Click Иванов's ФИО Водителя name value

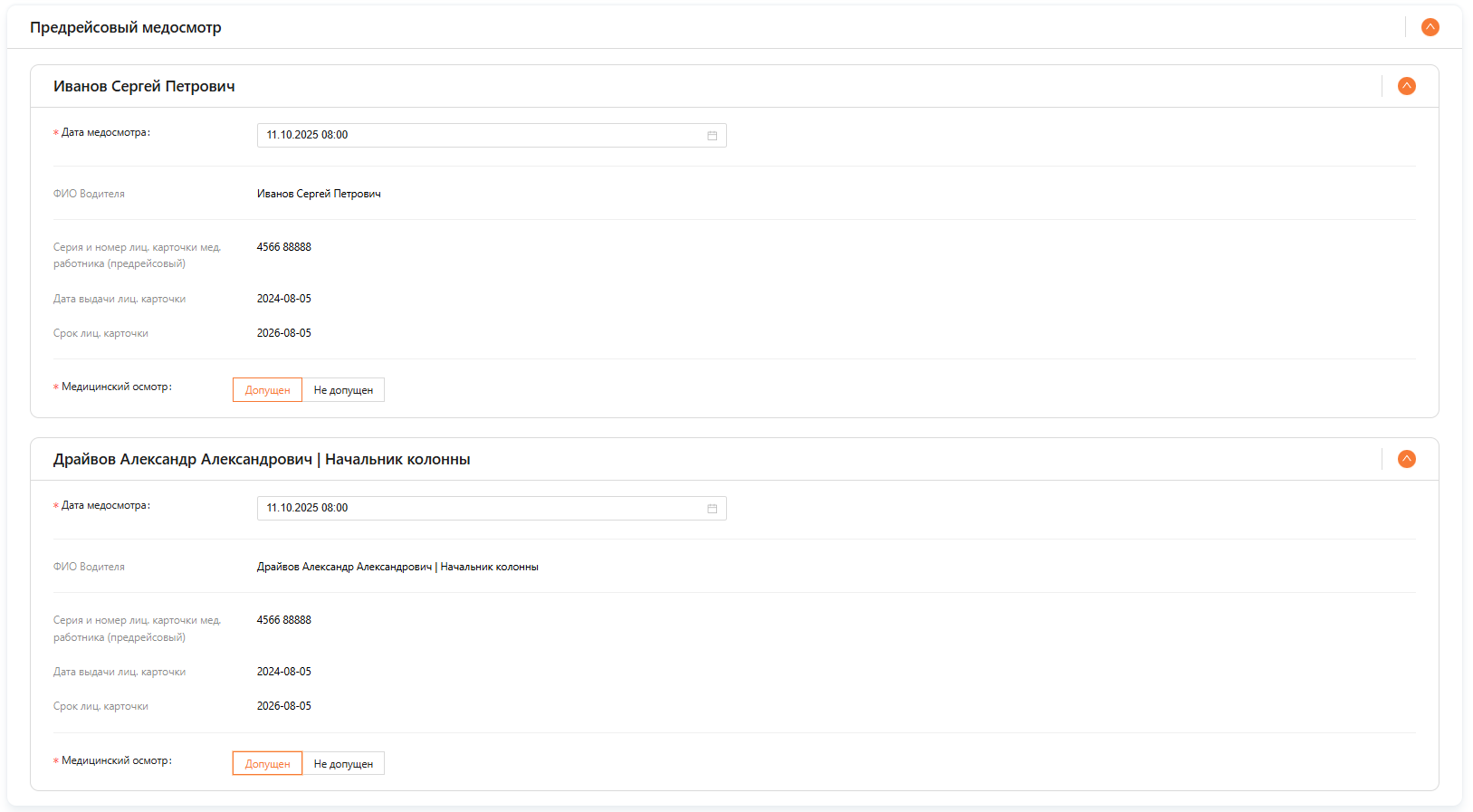pyautogui.click(x=319, y=194)
